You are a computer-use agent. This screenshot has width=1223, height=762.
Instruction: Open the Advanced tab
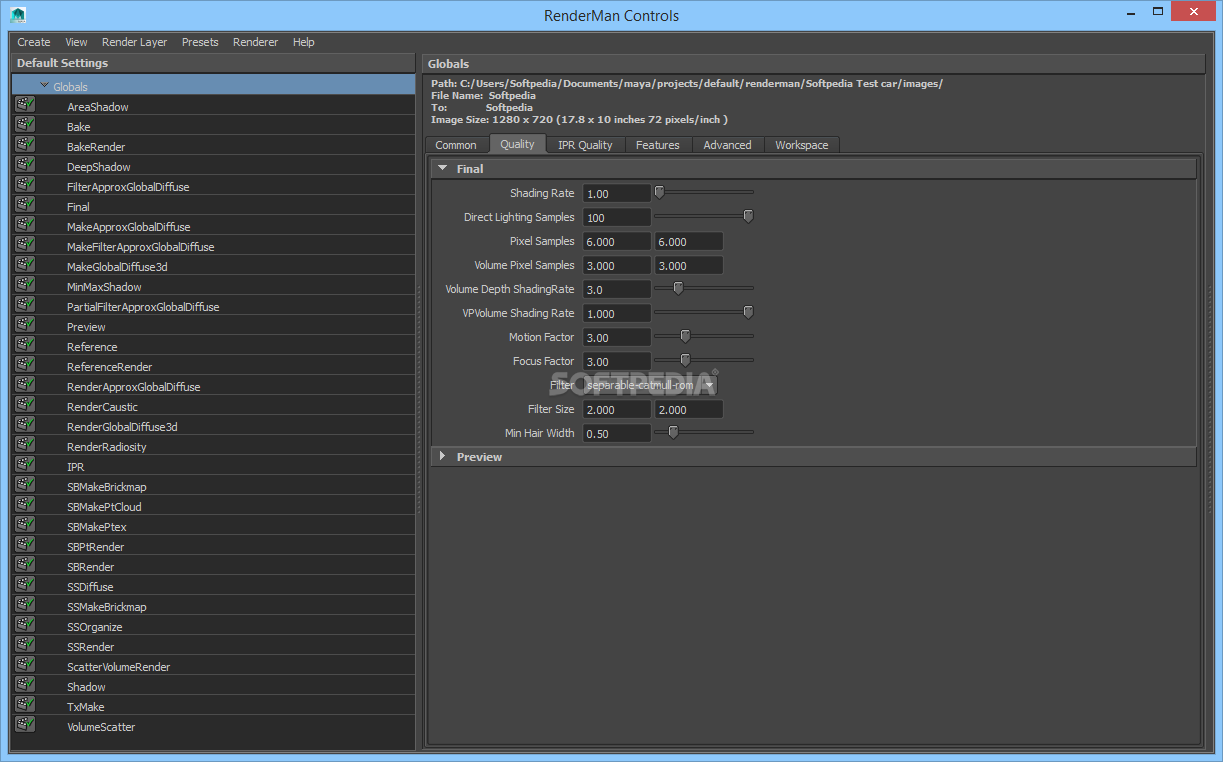point(727,145)
